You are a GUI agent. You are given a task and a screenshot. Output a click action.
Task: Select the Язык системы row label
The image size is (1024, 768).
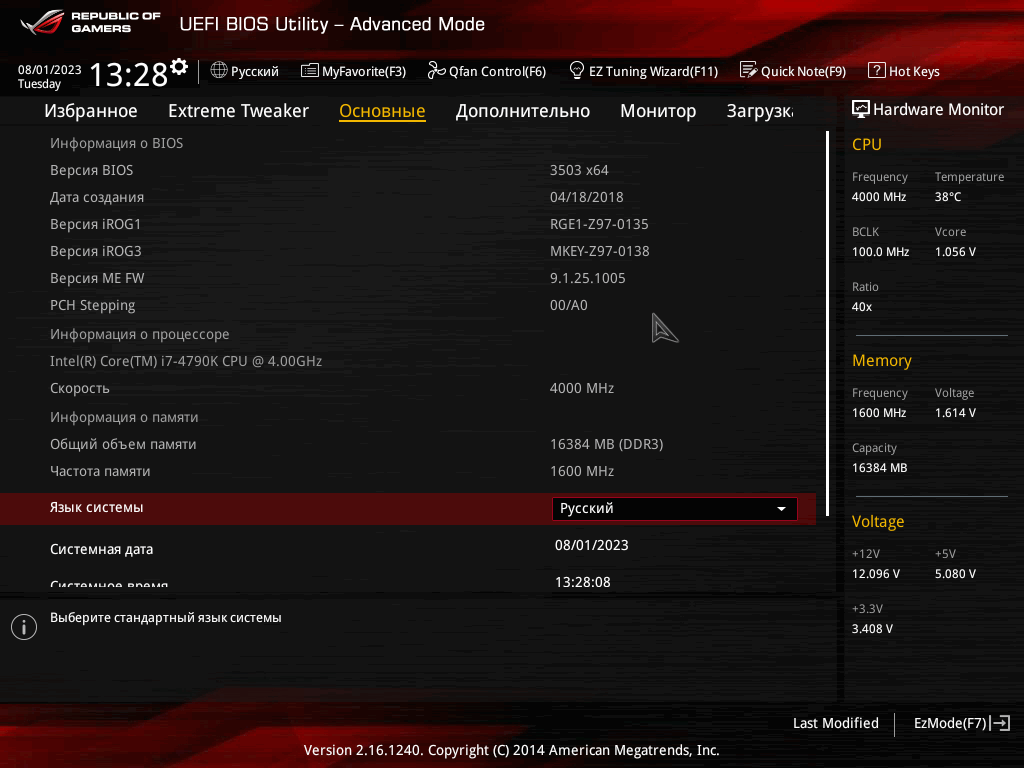pyautogui.click(x=97, y=507)
